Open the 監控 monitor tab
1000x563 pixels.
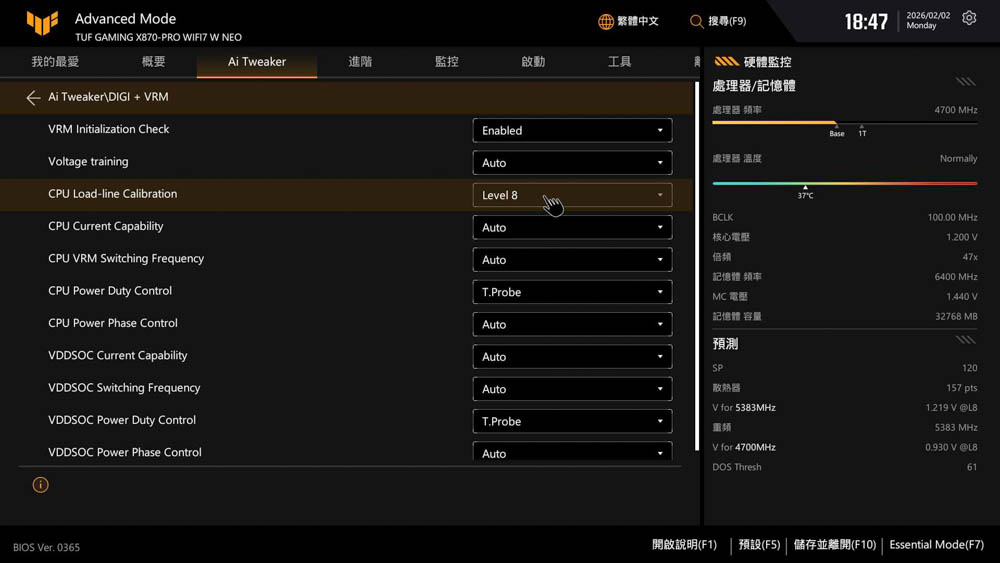(446, 62)
